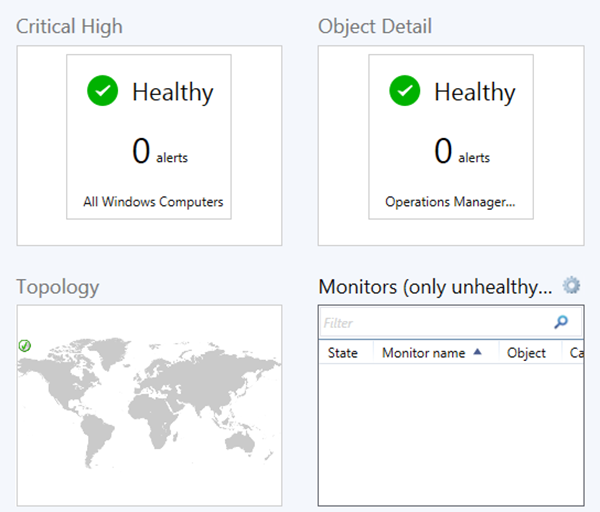
Task: Open the All Windows Computers label
Action: (153, 202)
